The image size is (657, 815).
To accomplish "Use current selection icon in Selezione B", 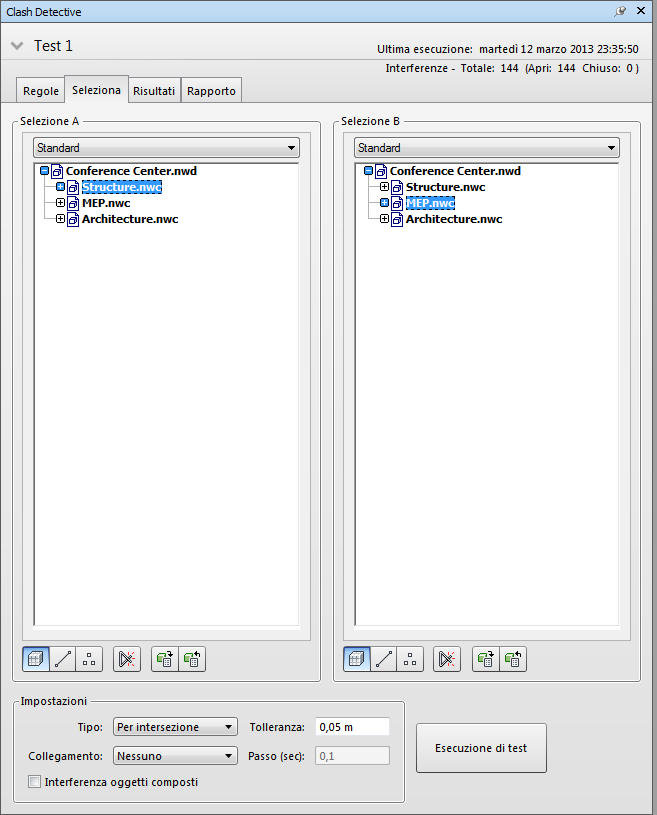I will pos(486,659).
